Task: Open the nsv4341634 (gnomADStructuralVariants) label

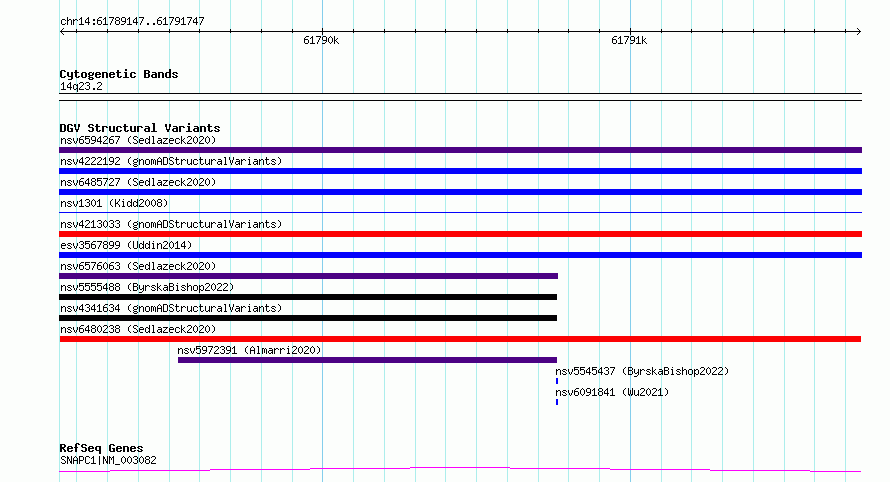Action: pos(171,308)
